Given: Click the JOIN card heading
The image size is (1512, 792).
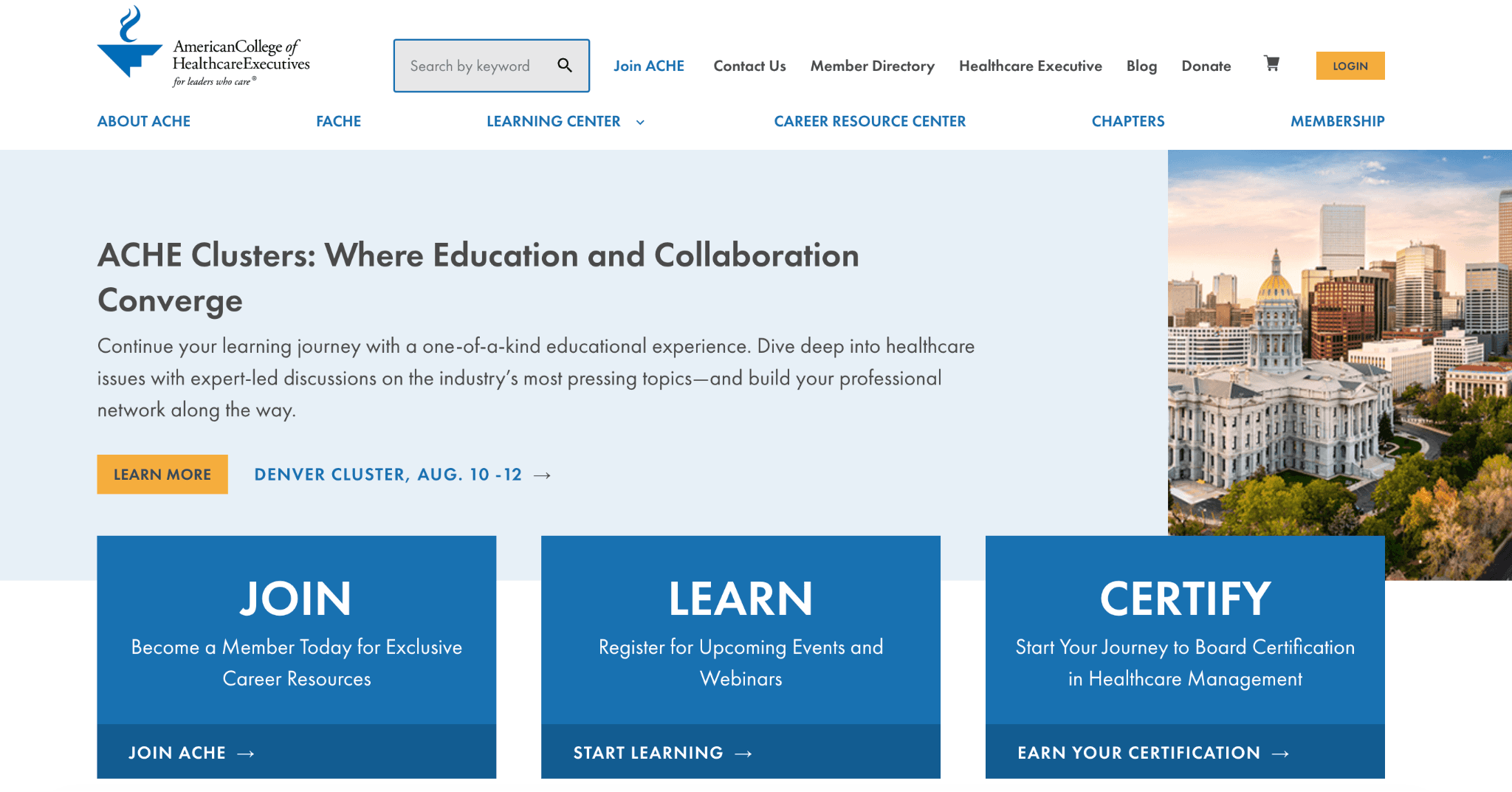Looking at the screenshot, I should pyautogui.click(x=296, y=599).
